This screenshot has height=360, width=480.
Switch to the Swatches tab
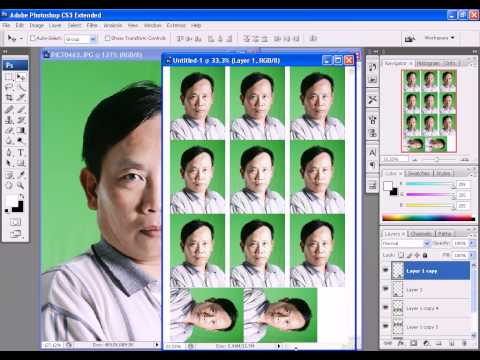(418, 173)
